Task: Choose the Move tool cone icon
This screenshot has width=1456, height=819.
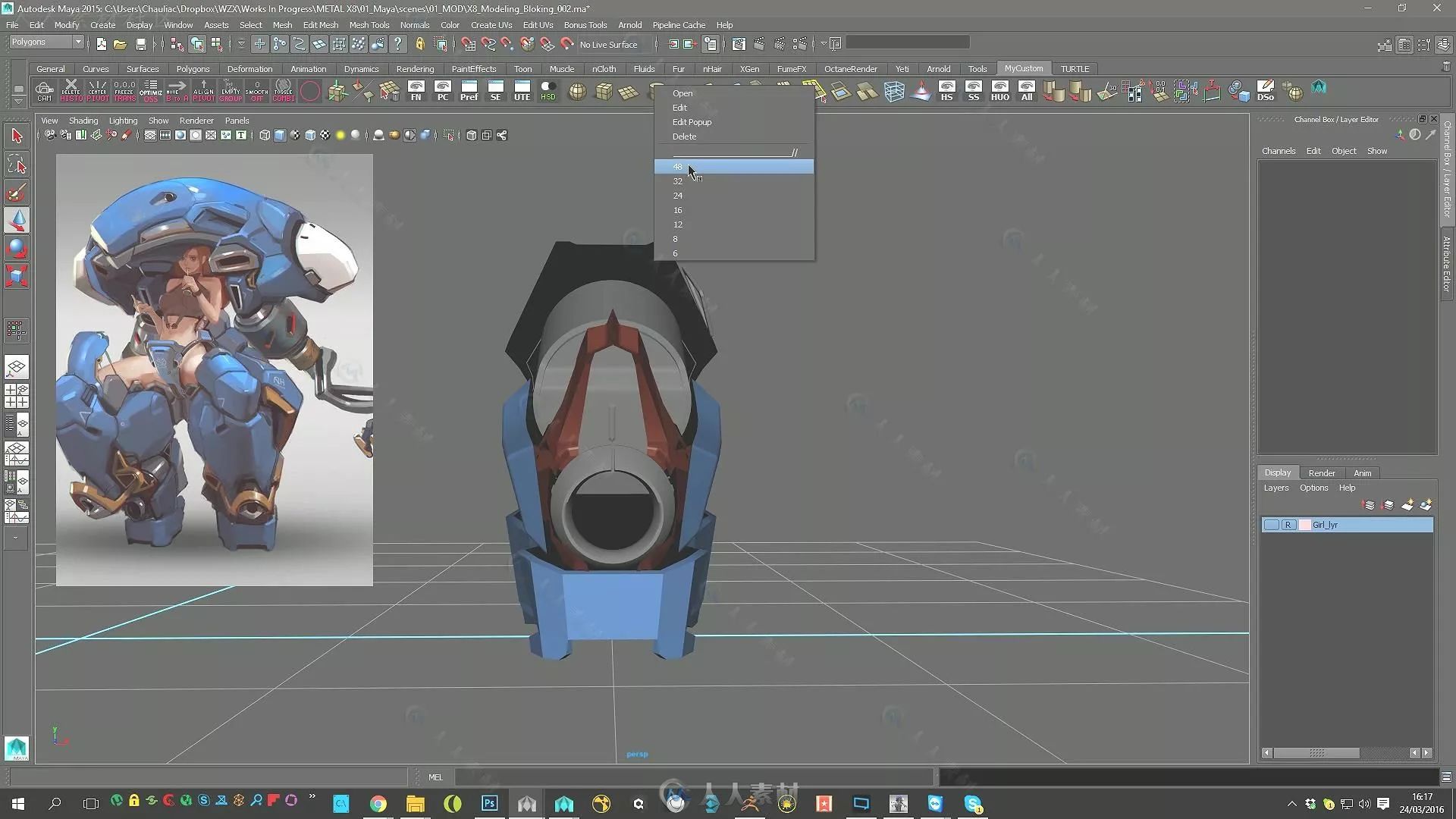Action: [x=17, y=221]
